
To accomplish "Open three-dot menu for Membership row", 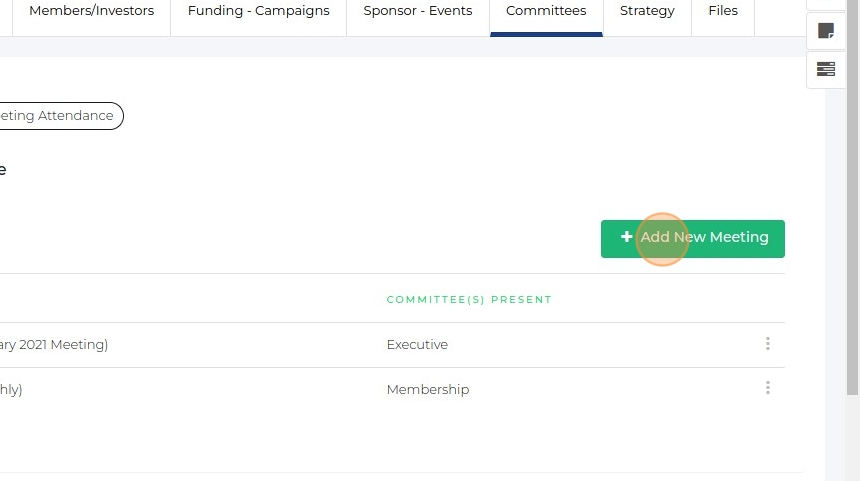I will click(x=768, y=389).
